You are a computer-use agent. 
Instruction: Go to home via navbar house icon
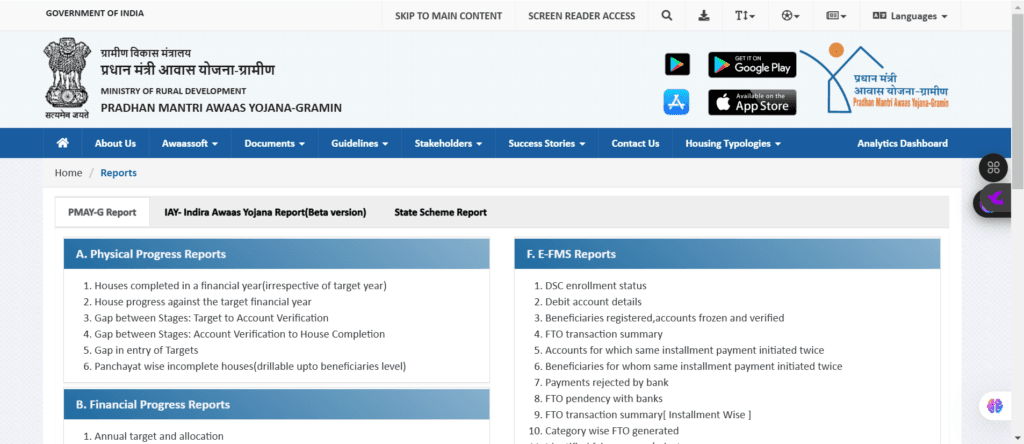(x=63, y=143)
